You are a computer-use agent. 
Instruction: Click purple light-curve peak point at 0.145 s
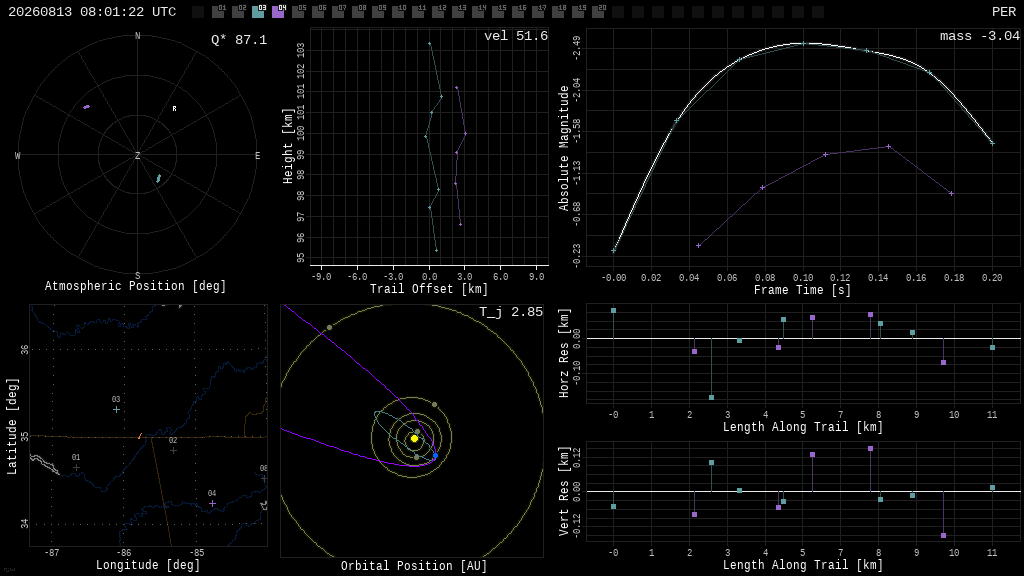(888, 146)
